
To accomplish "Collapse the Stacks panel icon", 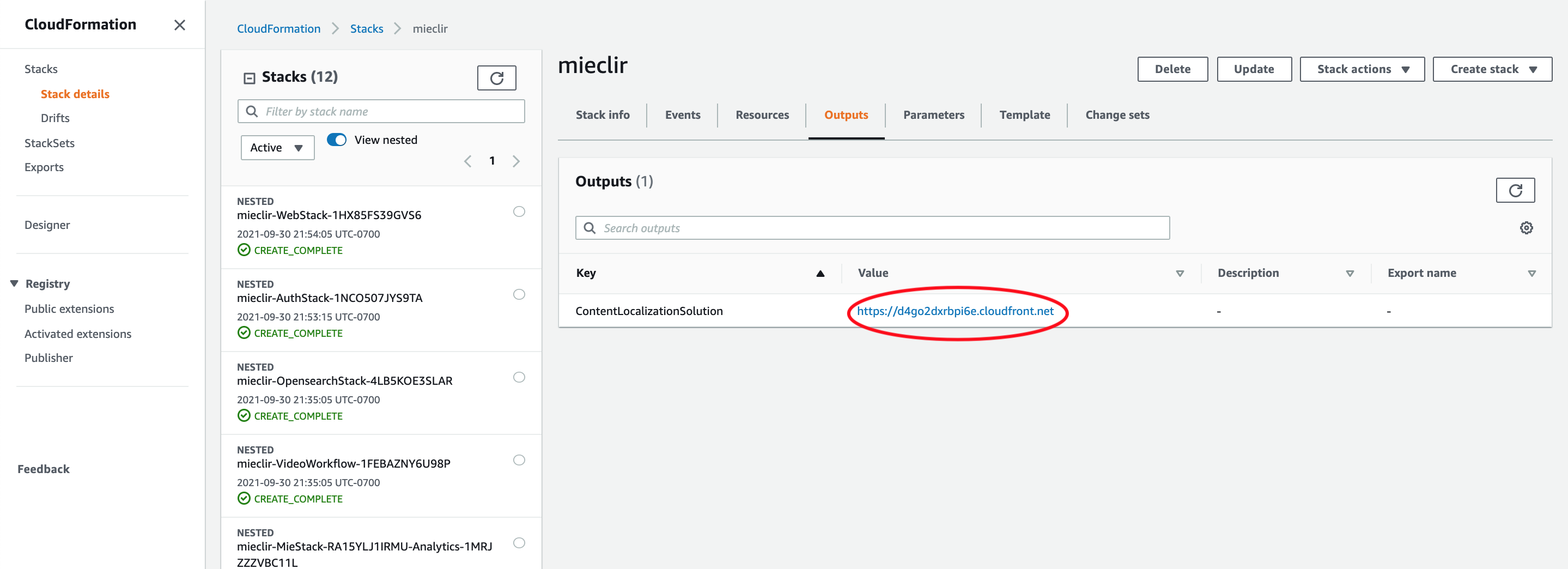I will pyautogui.click(x=249, y=78).
